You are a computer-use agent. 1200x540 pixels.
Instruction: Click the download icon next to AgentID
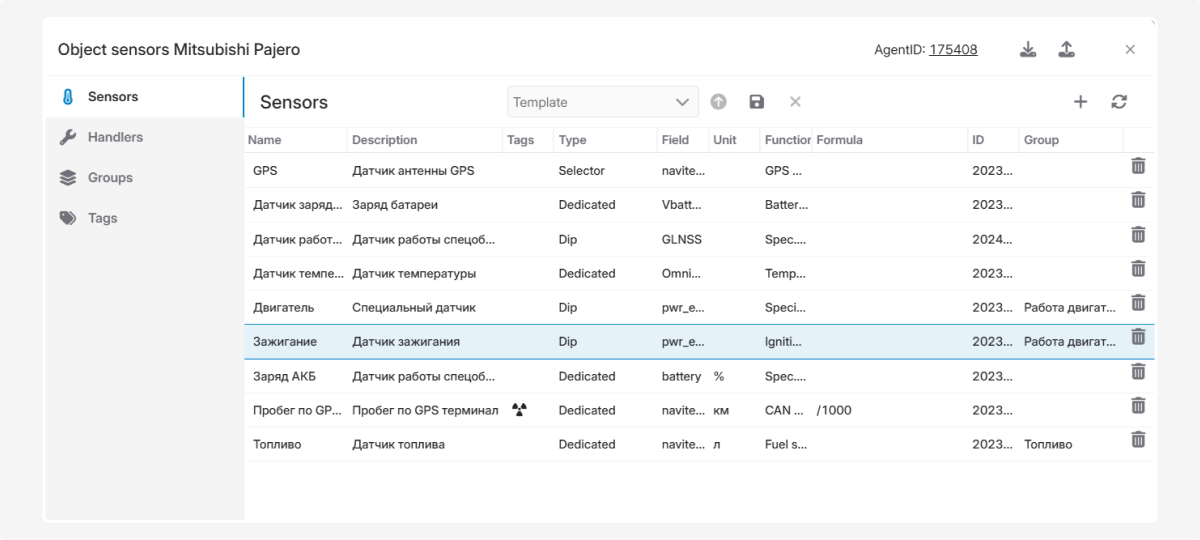(x=1028, y=50)
